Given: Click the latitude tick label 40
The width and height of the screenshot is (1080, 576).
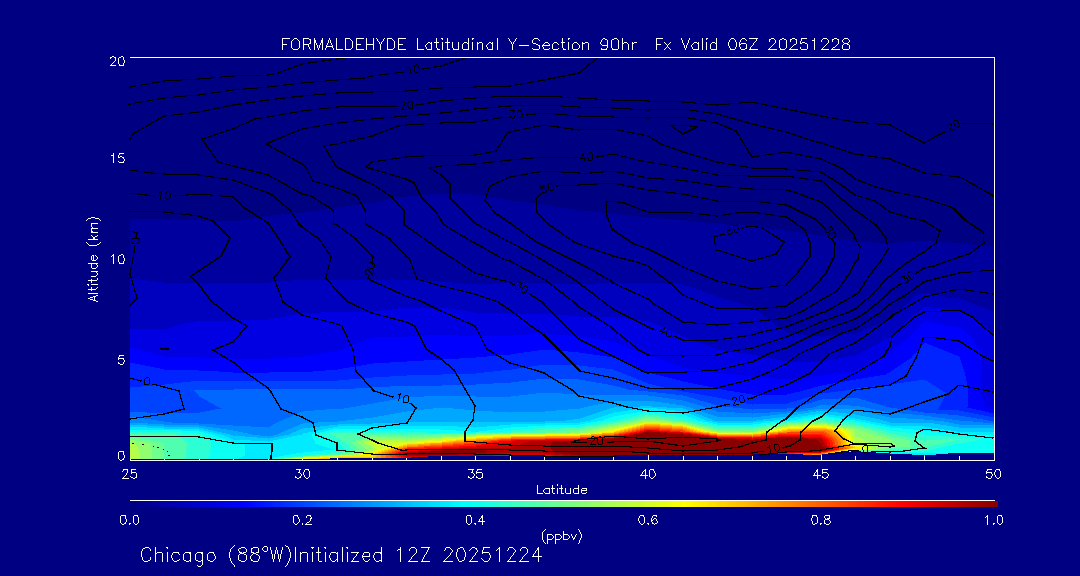Looking at the screenshot, I should click(648, 473).
